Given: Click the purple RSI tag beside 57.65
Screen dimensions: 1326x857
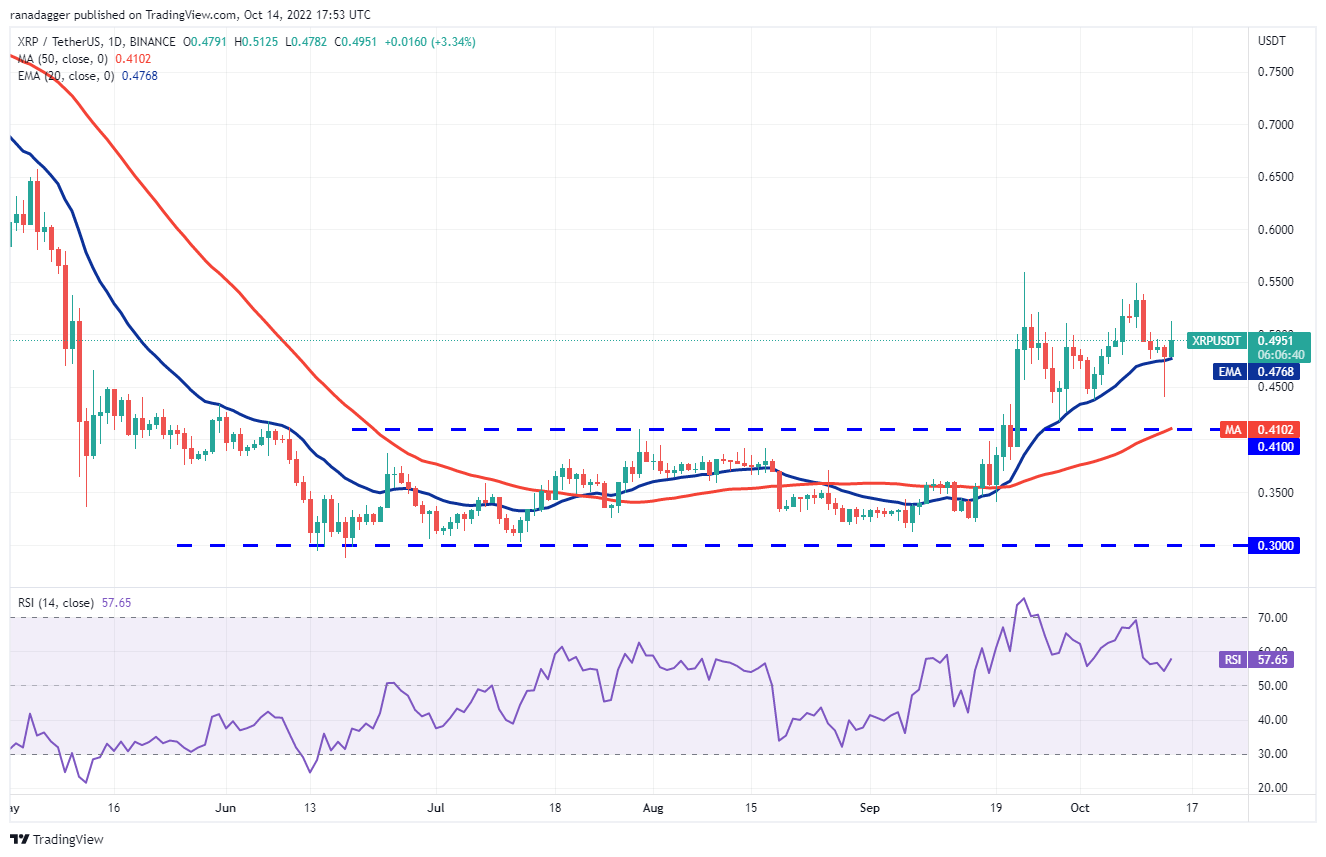Looking at the screenshot, I should click(1232, 660).
